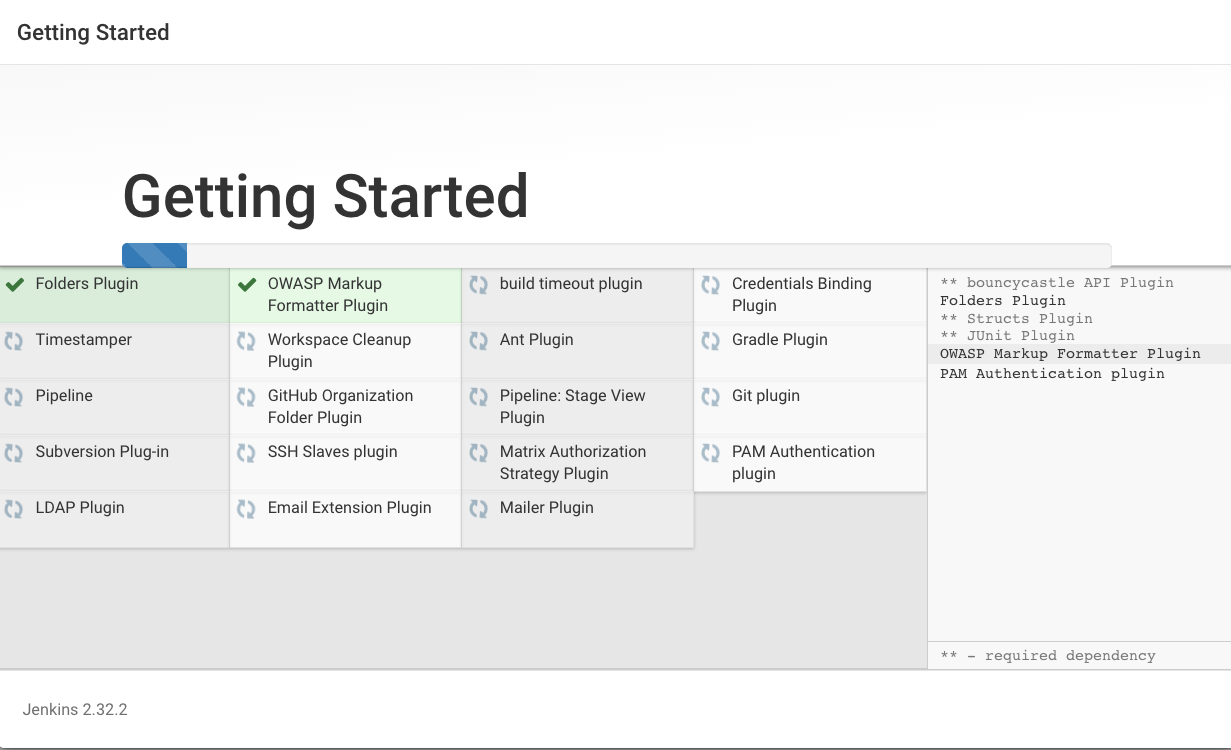Viewport: 1231px width, 750px height.
Task: Click the pending spinner icon for Credentials Binding Plugin
Action: tap(711, 285)
